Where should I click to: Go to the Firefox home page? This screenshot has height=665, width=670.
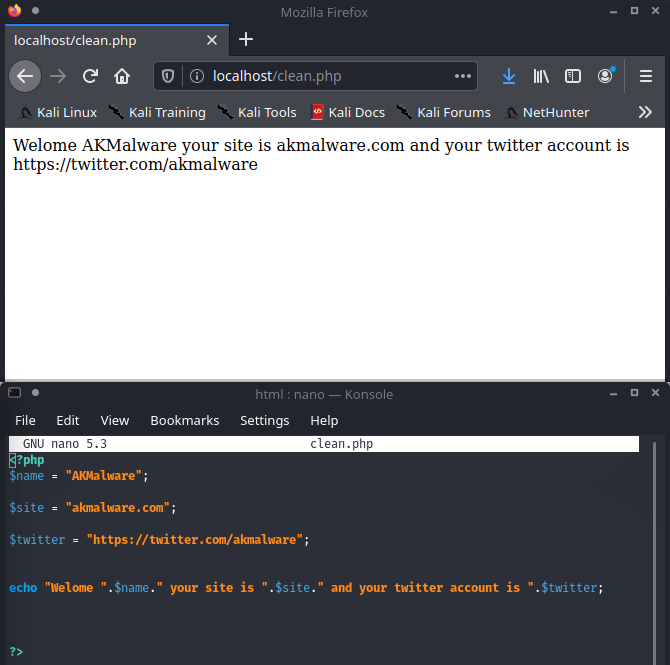click(122, 76)
